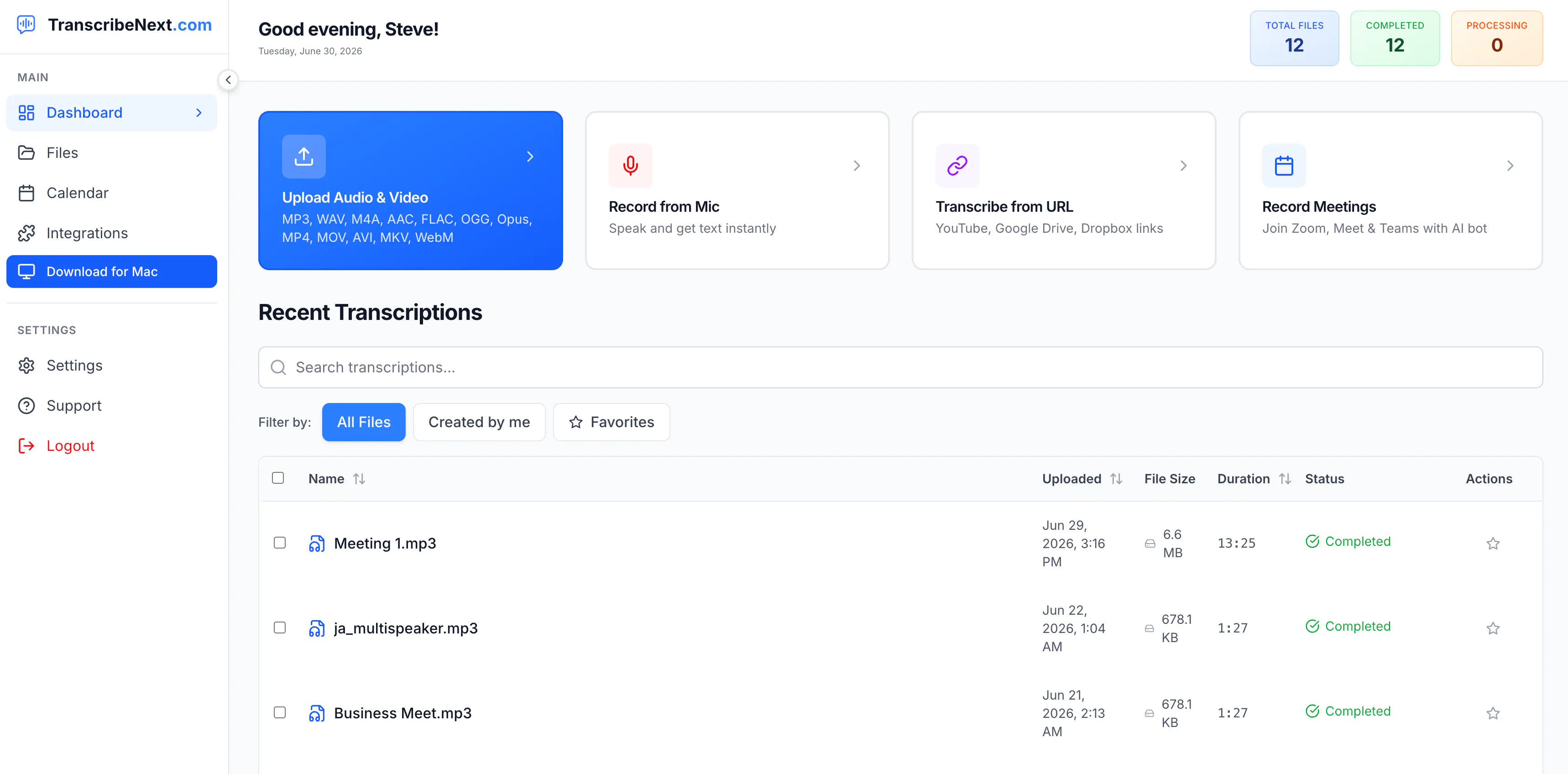This screenshot has width=1568, height=774.
Task: Click the arrow on Upload Audio & Video card
Action: pos(529,157)
